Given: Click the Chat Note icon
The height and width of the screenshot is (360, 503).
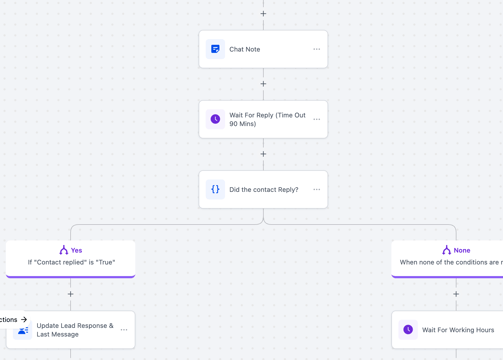Looking at the screenshot, I should pyautogui.click(x=215, y=49).
